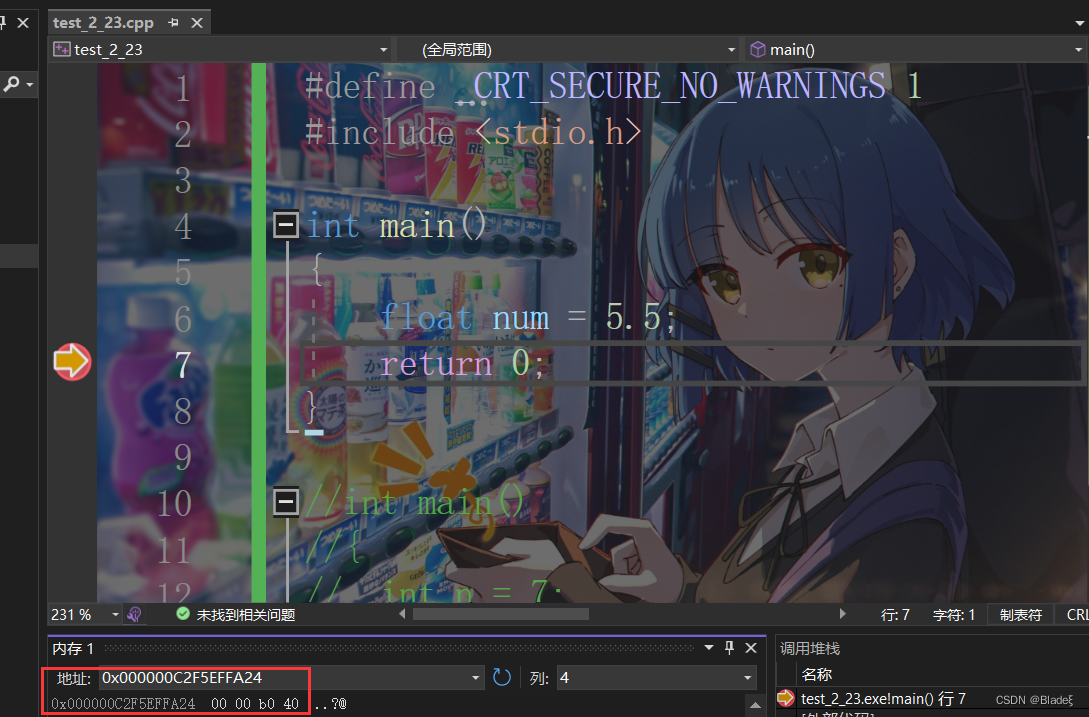Screen dimensions: 1089x717
Task: Click the memory window scroll up arrow
Action: (755, 705)
